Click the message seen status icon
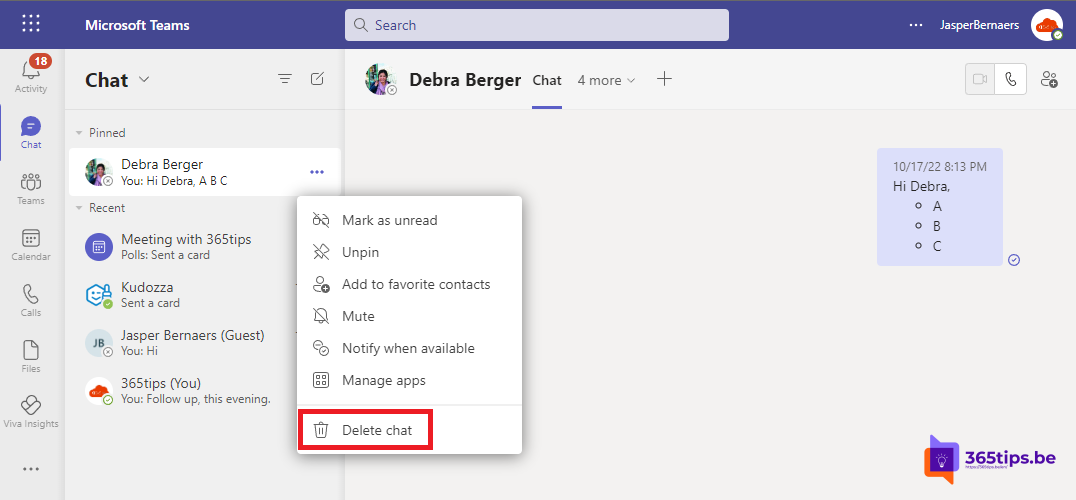The height and width of the screenshot is (500, 1076). pyautogui.click(x=1014, y=260)
